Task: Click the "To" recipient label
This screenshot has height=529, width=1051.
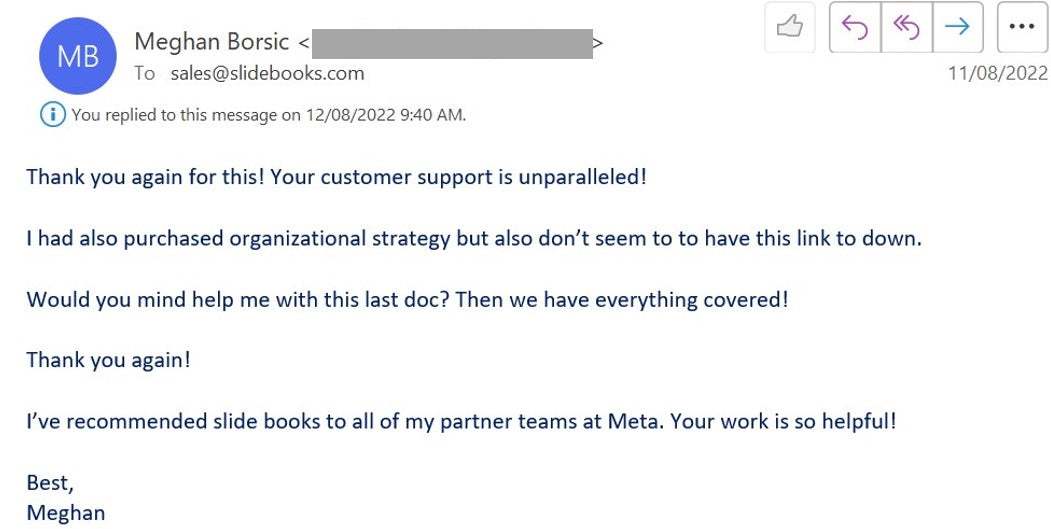Action: (145, 73)
